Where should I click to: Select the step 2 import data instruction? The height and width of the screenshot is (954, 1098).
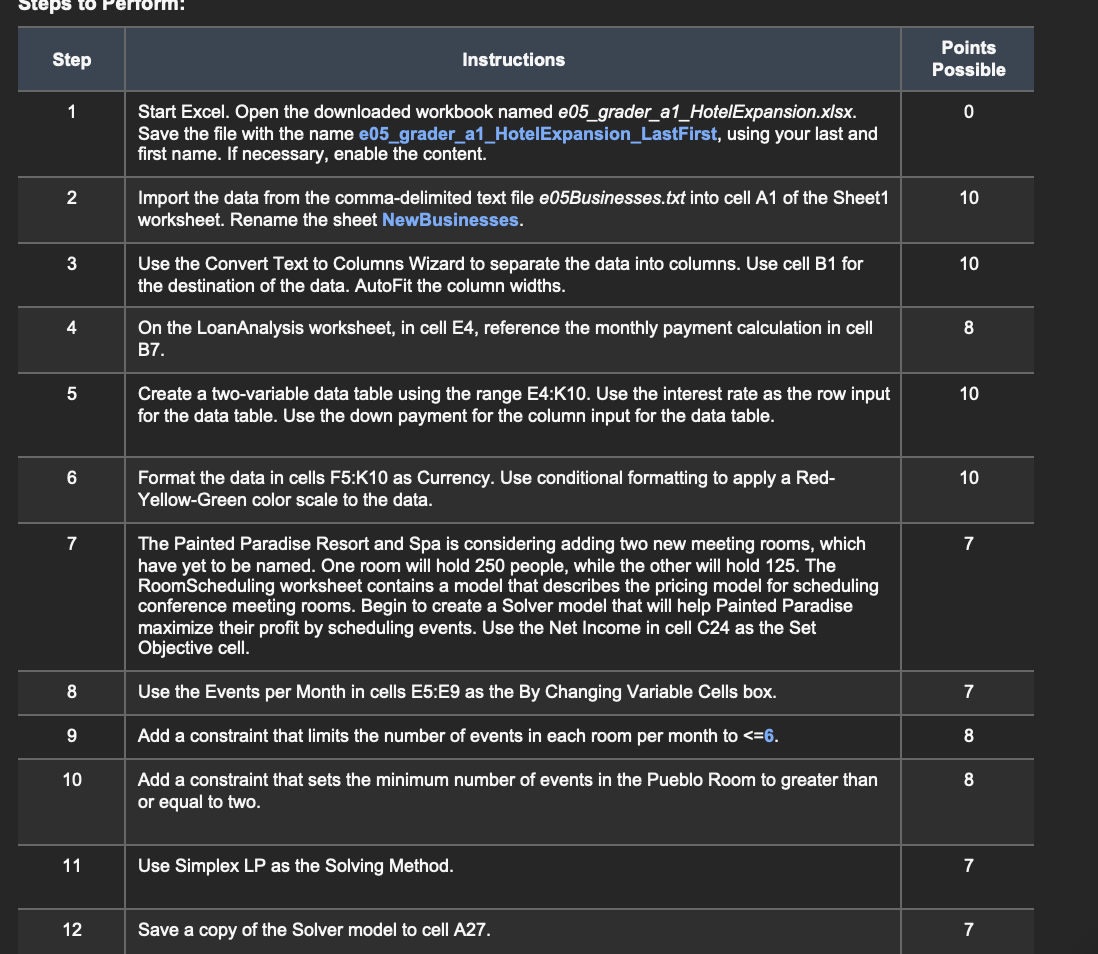512,210
